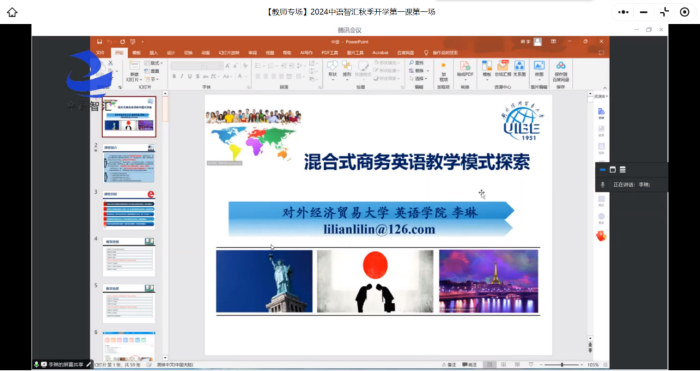Open the user account avatar in PowerPoint title bar
This screenshot has height=371, width=700.
(538, 42)
